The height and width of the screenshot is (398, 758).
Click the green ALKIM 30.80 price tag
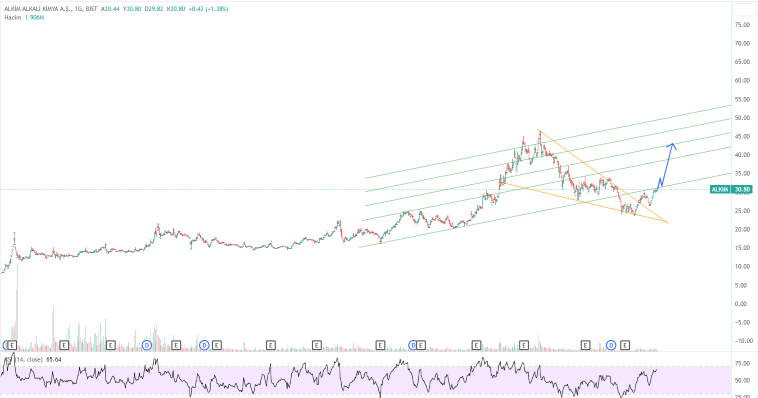click(x=731, y=190)
